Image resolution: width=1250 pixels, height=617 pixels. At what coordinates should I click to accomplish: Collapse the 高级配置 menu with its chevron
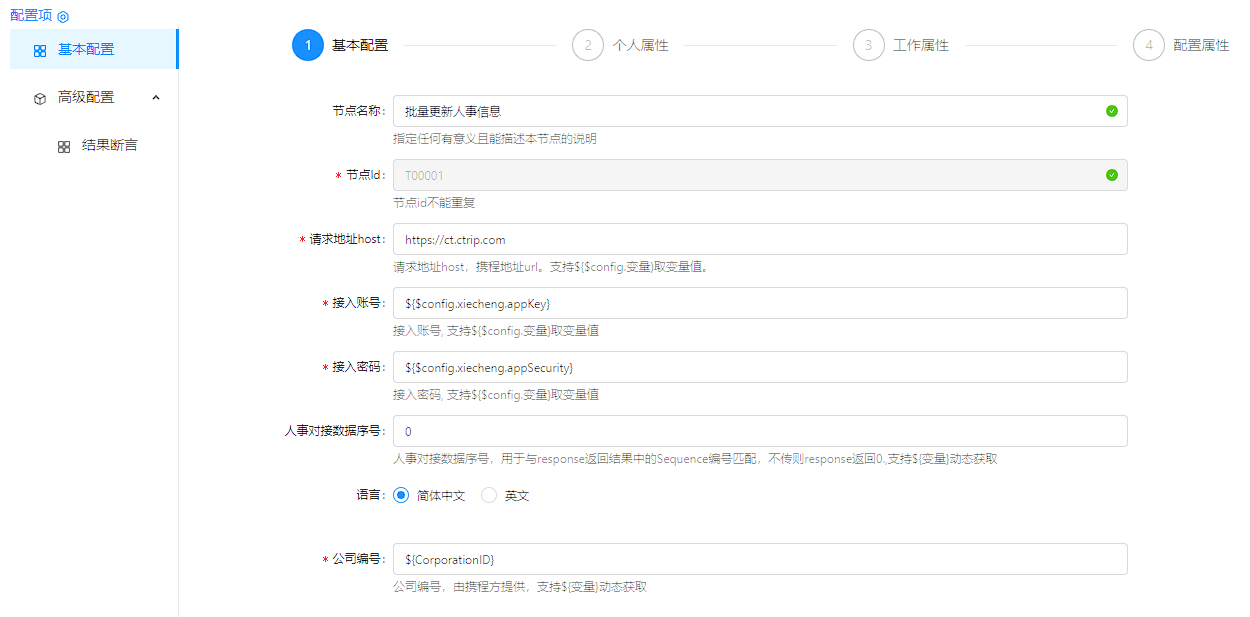coord(156,97)
